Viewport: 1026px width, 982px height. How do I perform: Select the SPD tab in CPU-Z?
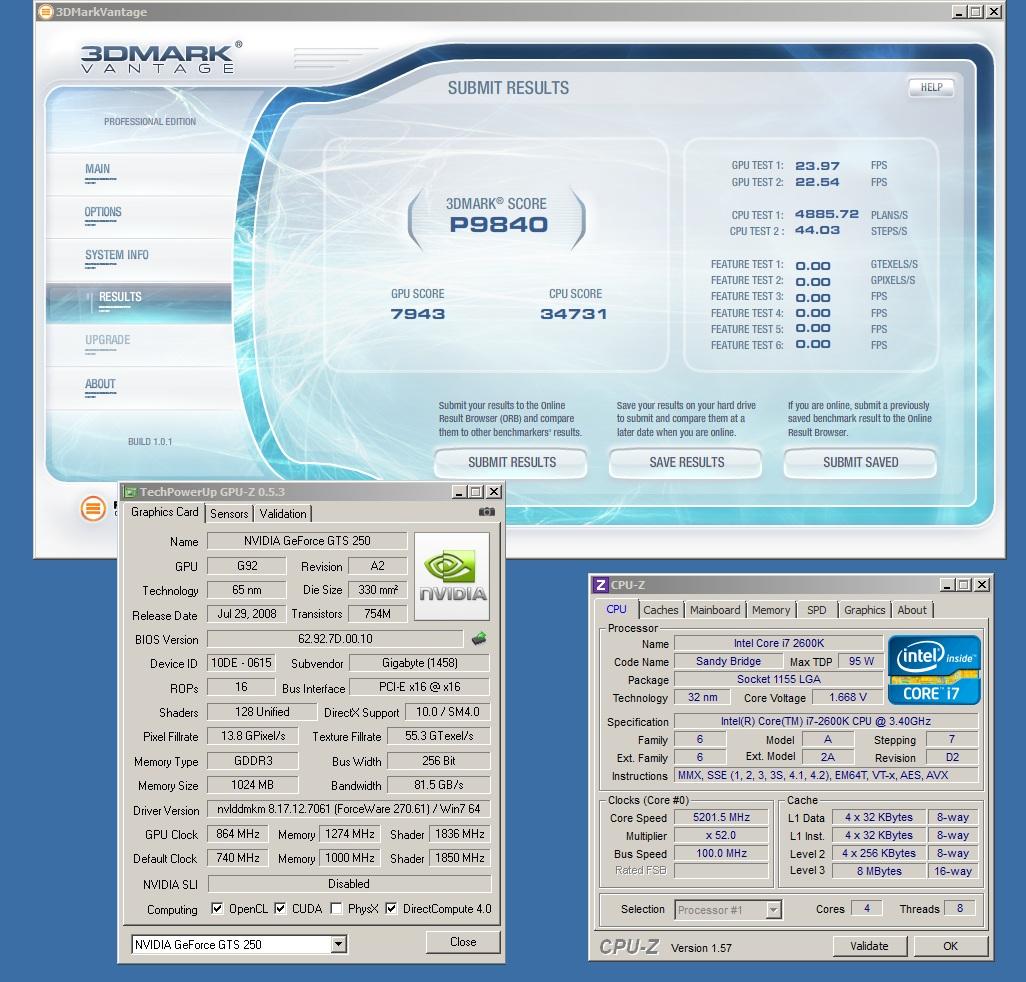point(817,610)
